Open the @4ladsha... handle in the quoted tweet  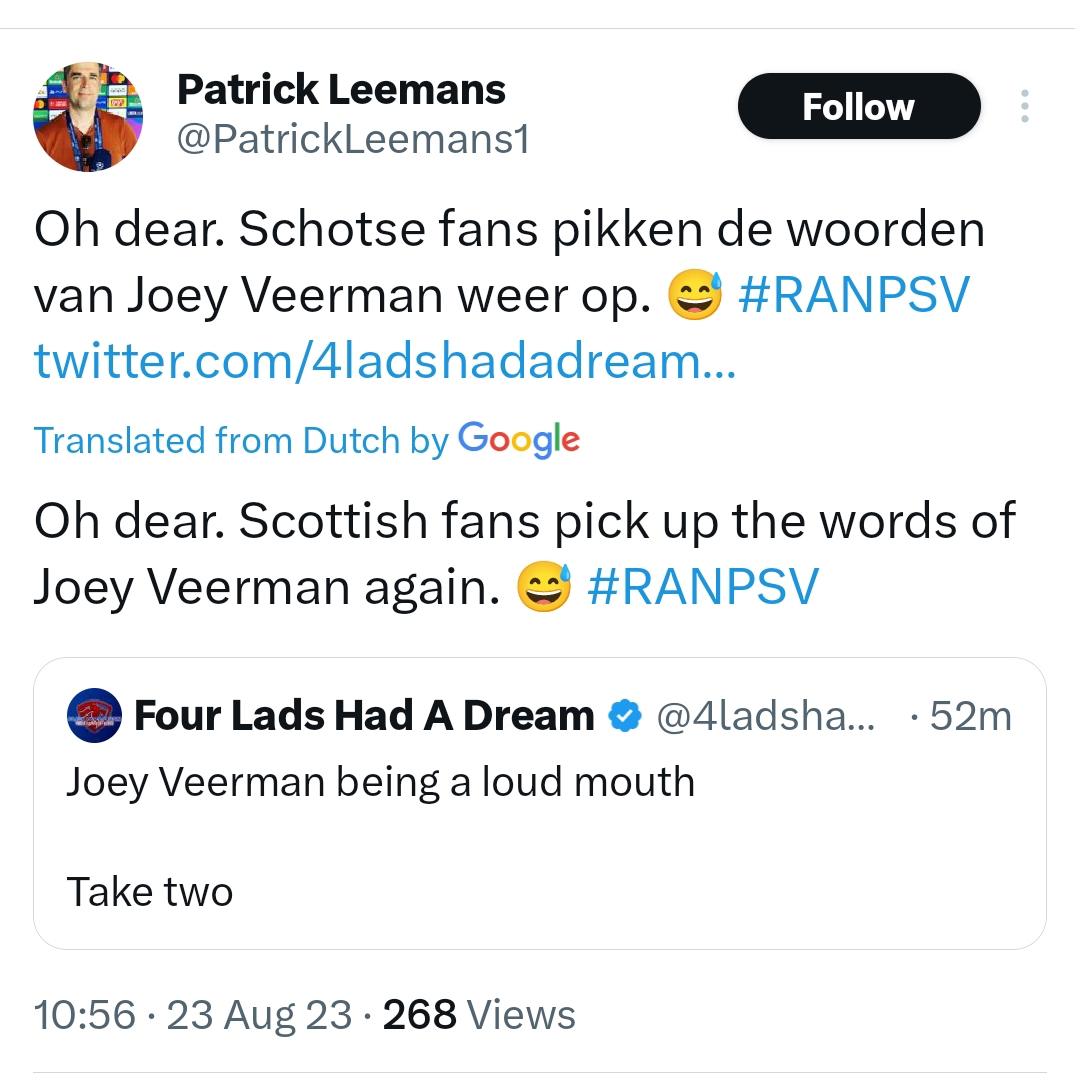coord(765,716)
